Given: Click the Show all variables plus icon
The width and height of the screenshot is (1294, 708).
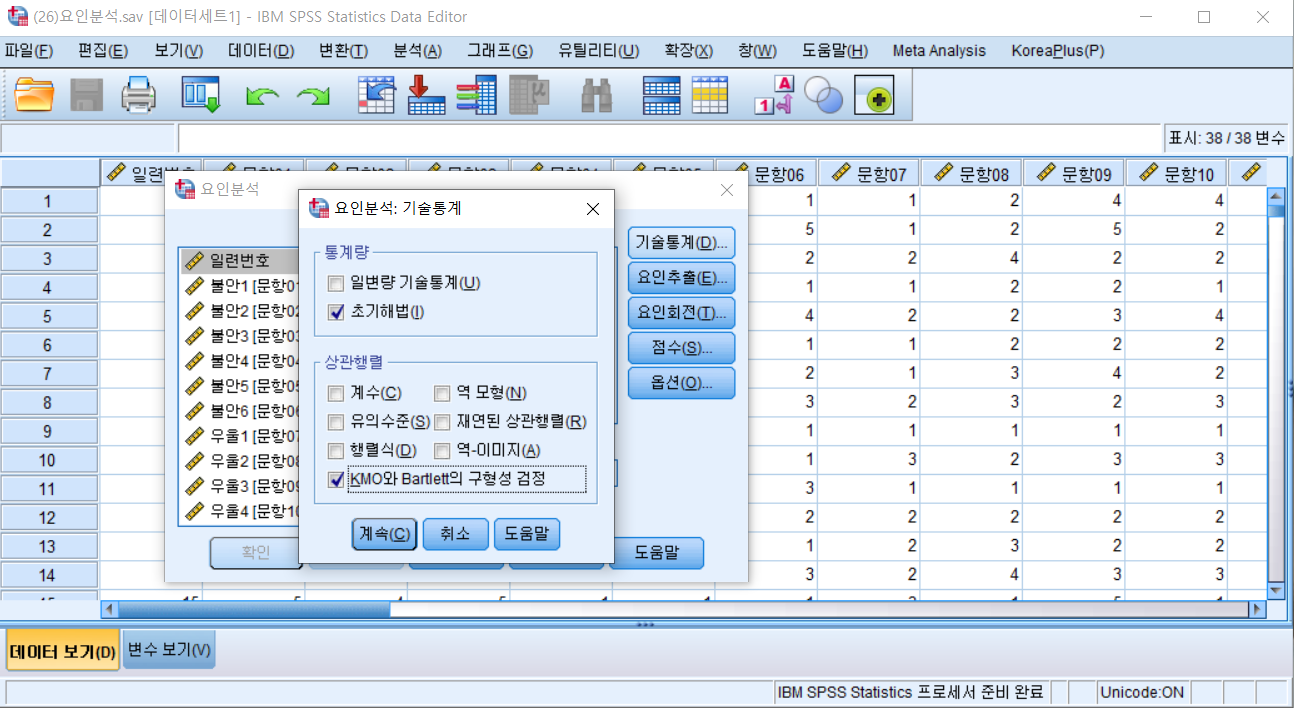Looking at the screenshot, I should pyautogui.click(x=874, y=96).
